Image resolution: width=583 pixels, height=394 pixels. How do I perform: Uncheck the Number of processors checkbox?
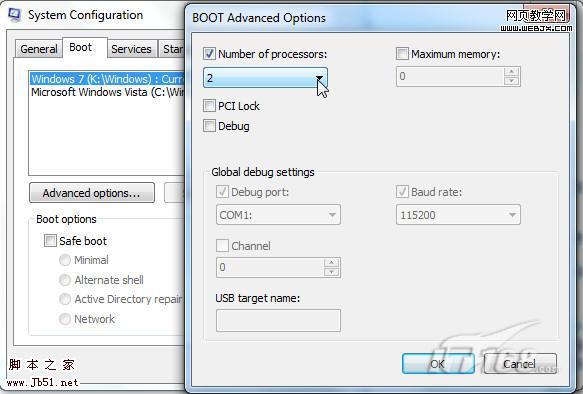[209, 54]
